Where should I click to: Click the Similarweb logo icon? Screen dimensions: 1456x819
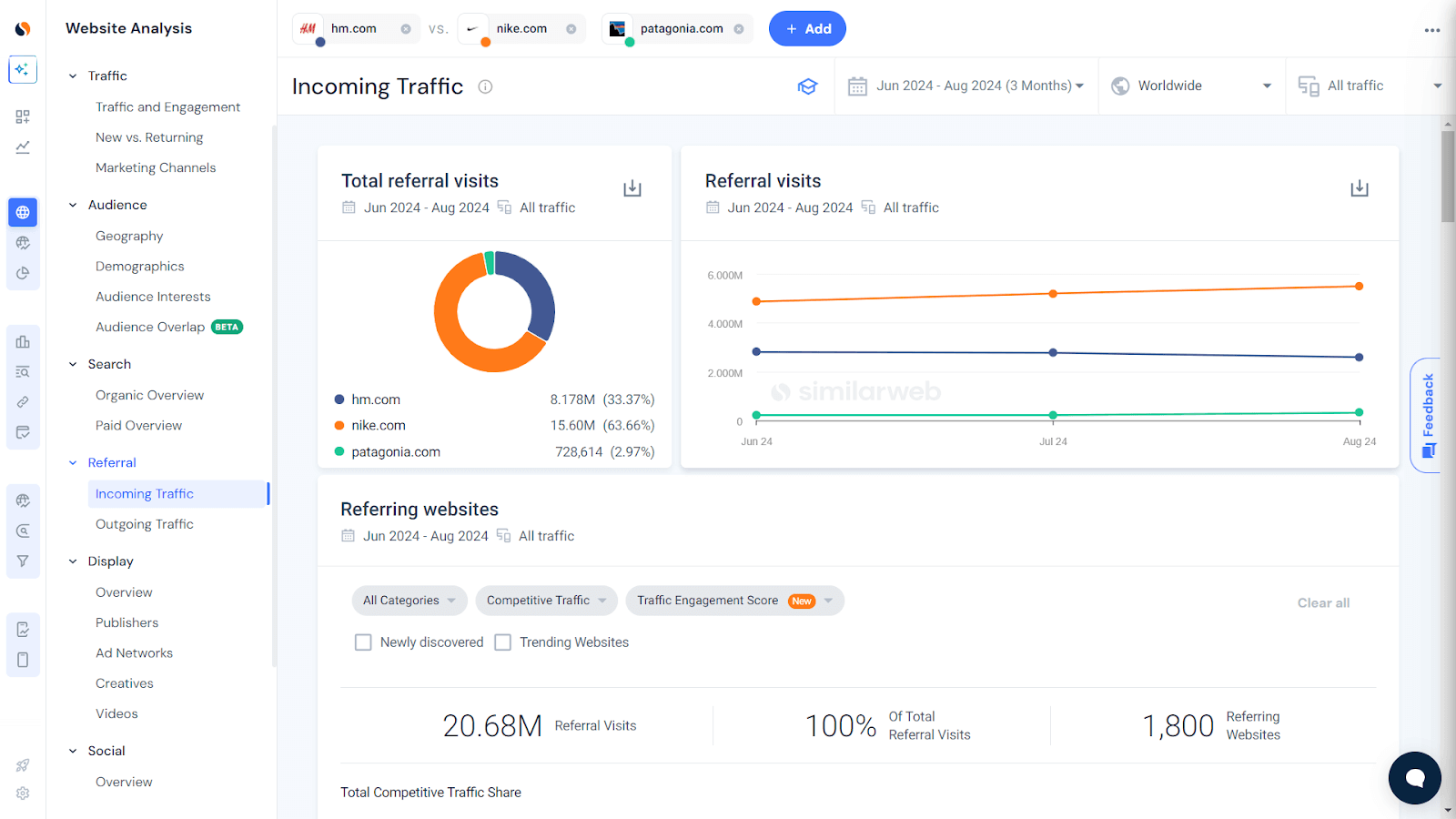[x=23, y=29]
